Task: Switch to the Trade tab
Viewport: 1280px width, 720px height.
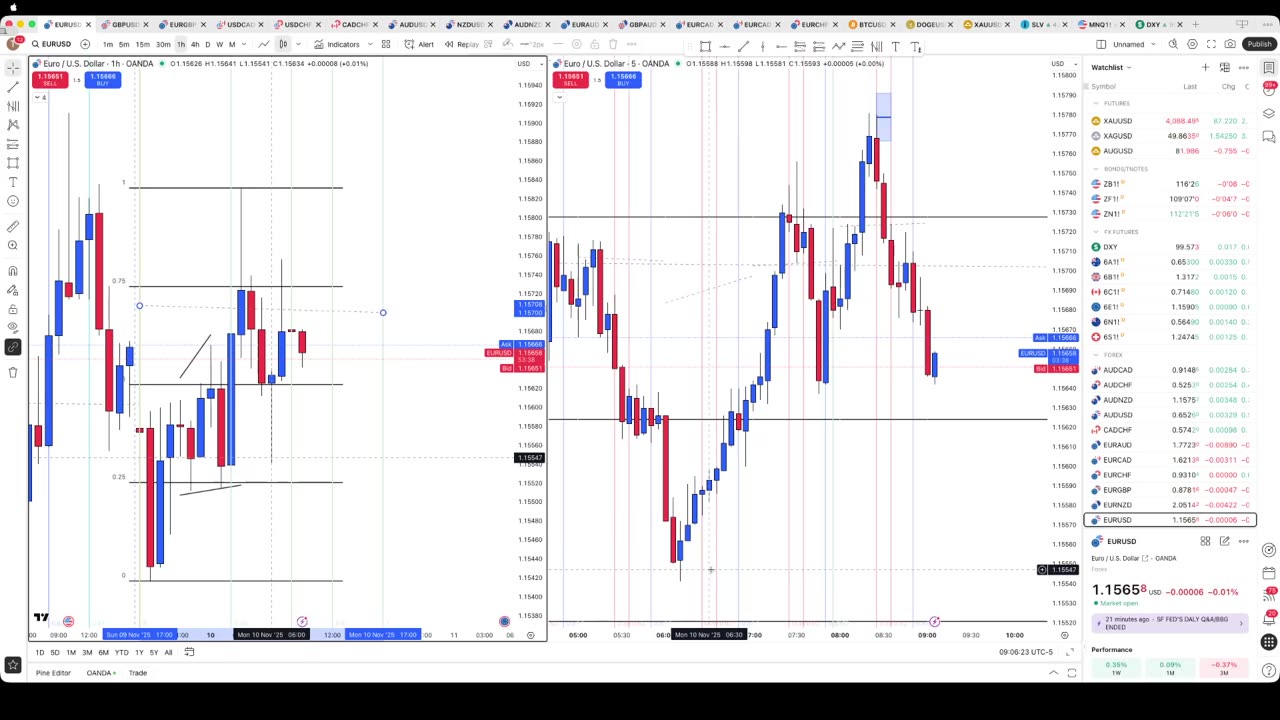Action: click(137, 673)
